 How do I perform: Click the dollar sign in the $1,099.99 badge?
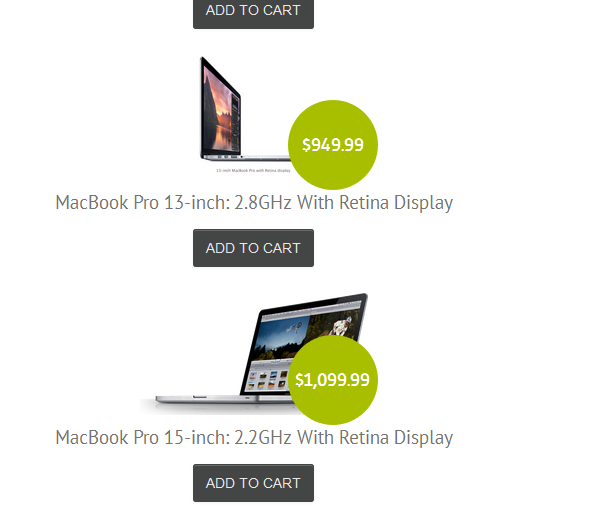click(299, 380)
